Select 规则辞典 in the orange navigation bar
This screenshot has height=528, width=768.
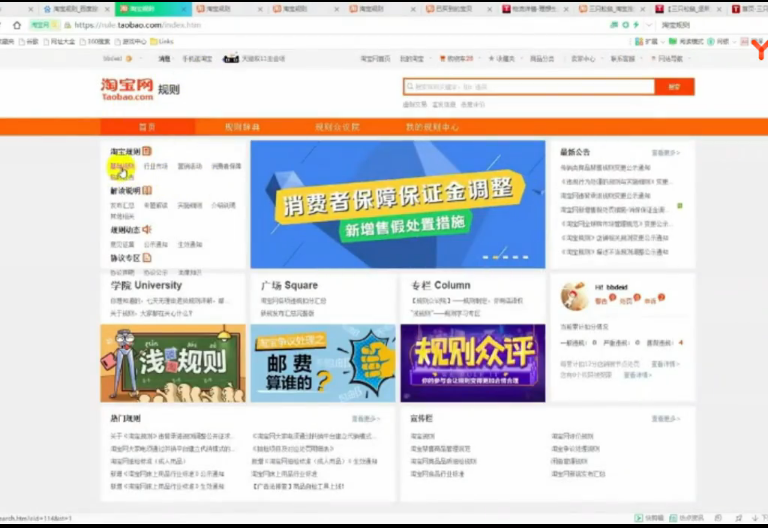[x=242, y=127]
